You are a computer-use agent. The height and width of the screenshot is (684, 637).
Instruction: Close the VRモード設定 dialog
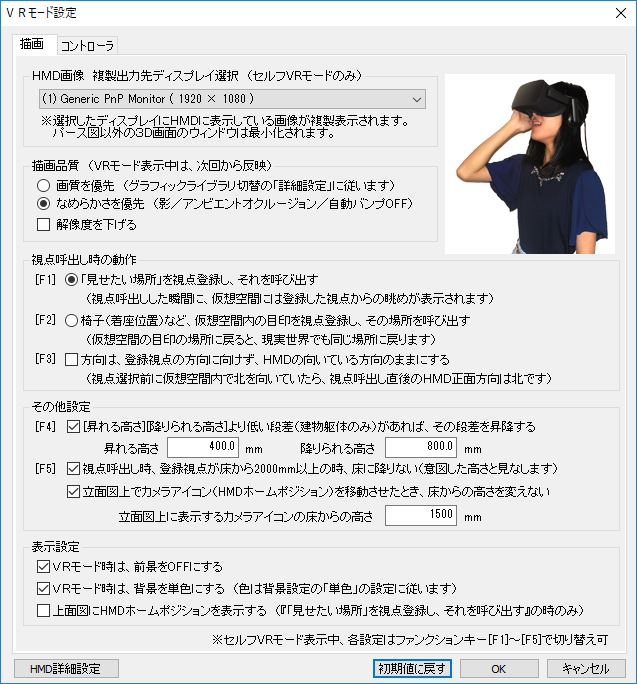(621, 13)
